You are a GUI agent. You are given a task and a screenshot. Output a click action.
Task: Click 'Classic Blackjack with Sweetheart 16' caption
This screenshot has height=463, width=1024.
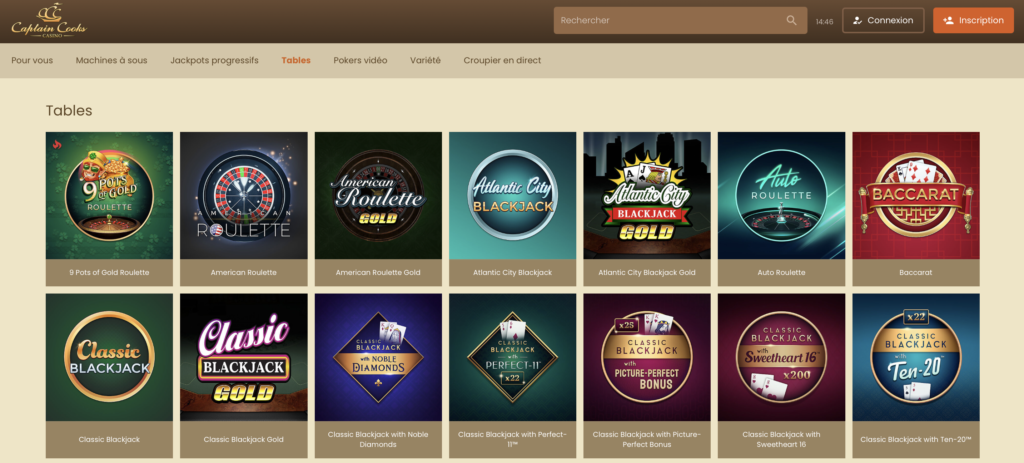tap(782, 439)
